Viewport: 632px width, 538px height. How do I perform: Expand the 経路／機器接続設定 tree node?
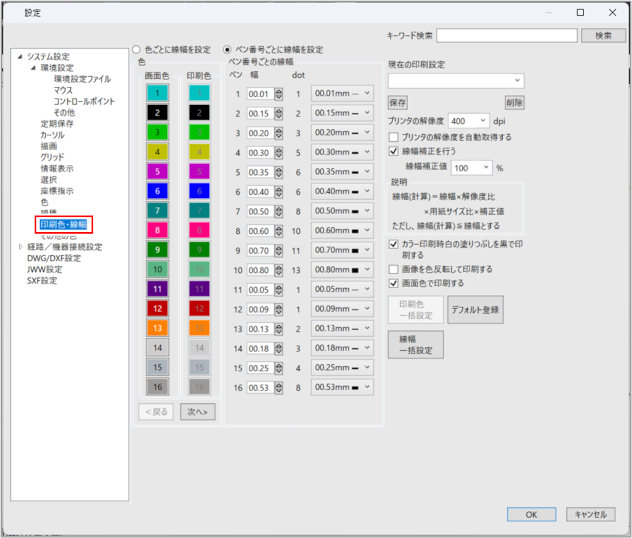20,246
